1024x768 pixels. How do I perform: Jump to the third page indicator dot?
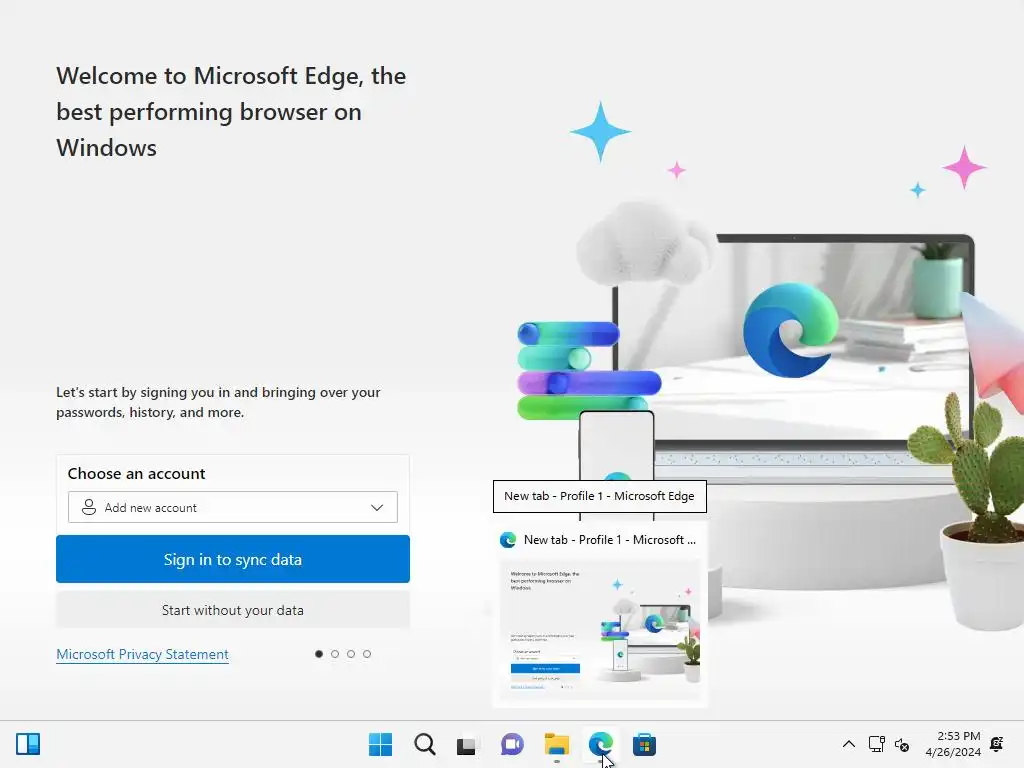click(351, 654)
